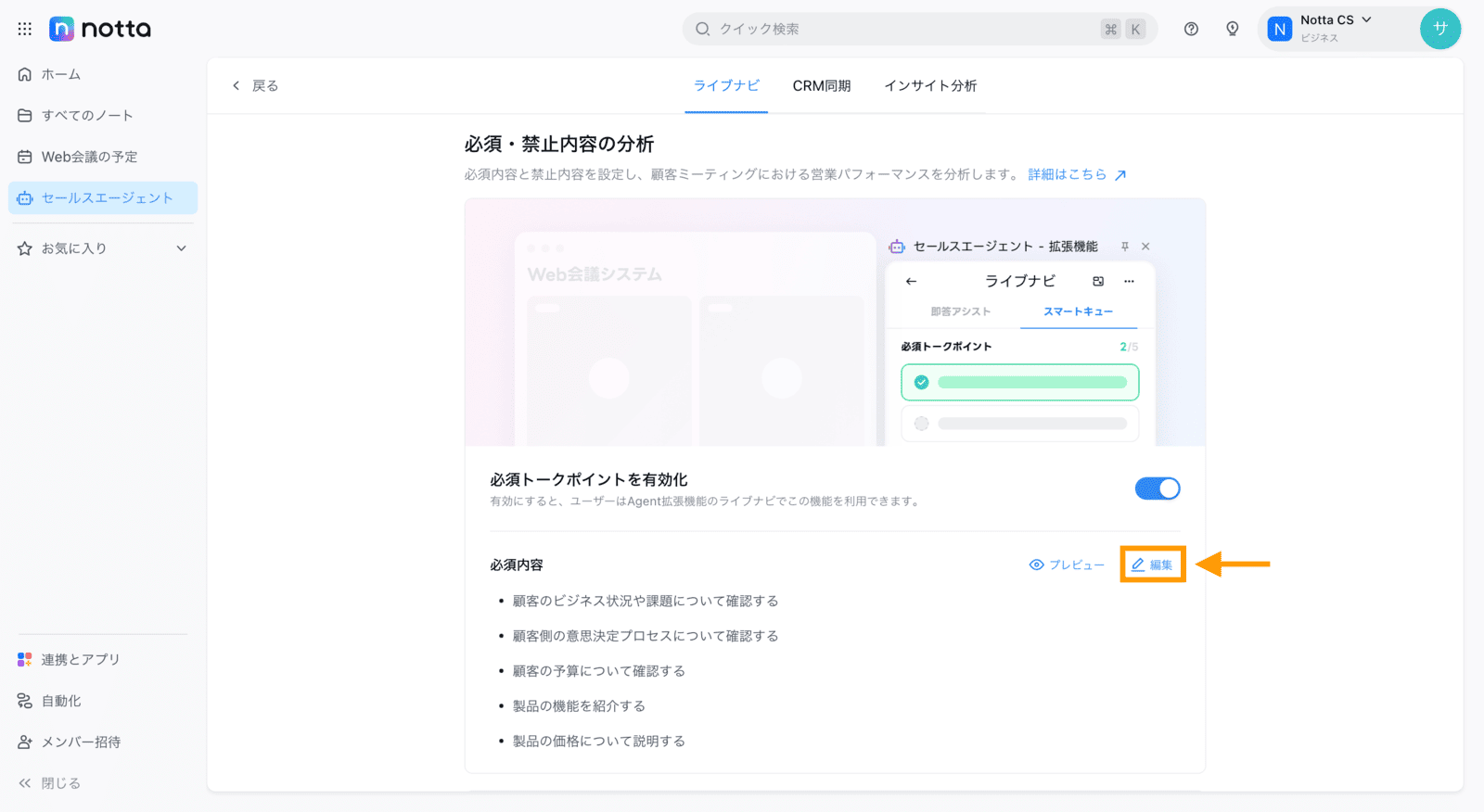Open the apps grid menu icon
This screenshot has height=812, width=1484.
(25, 29)
